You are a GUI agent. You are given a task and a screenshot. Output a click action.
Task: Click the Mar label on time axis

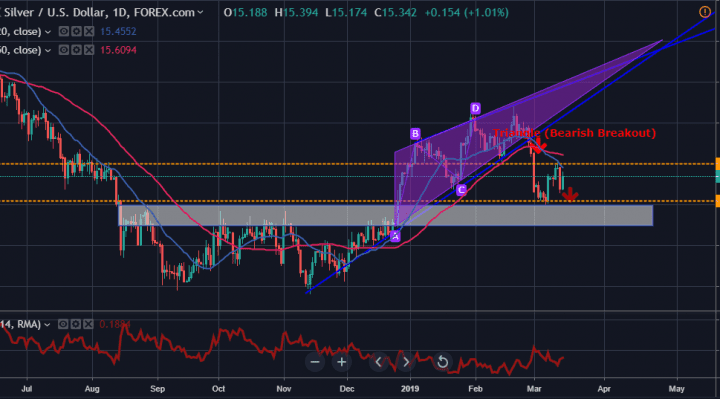point(534,389)
